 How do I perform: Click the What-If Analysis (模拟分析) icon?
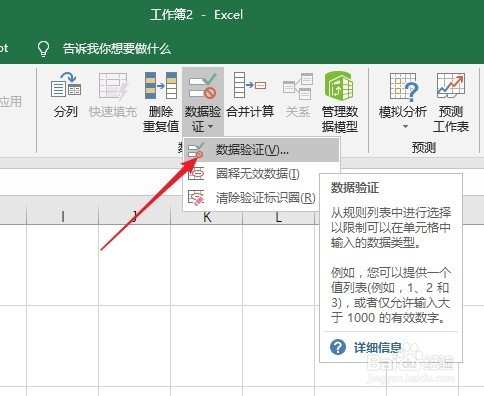click(403, 87)
